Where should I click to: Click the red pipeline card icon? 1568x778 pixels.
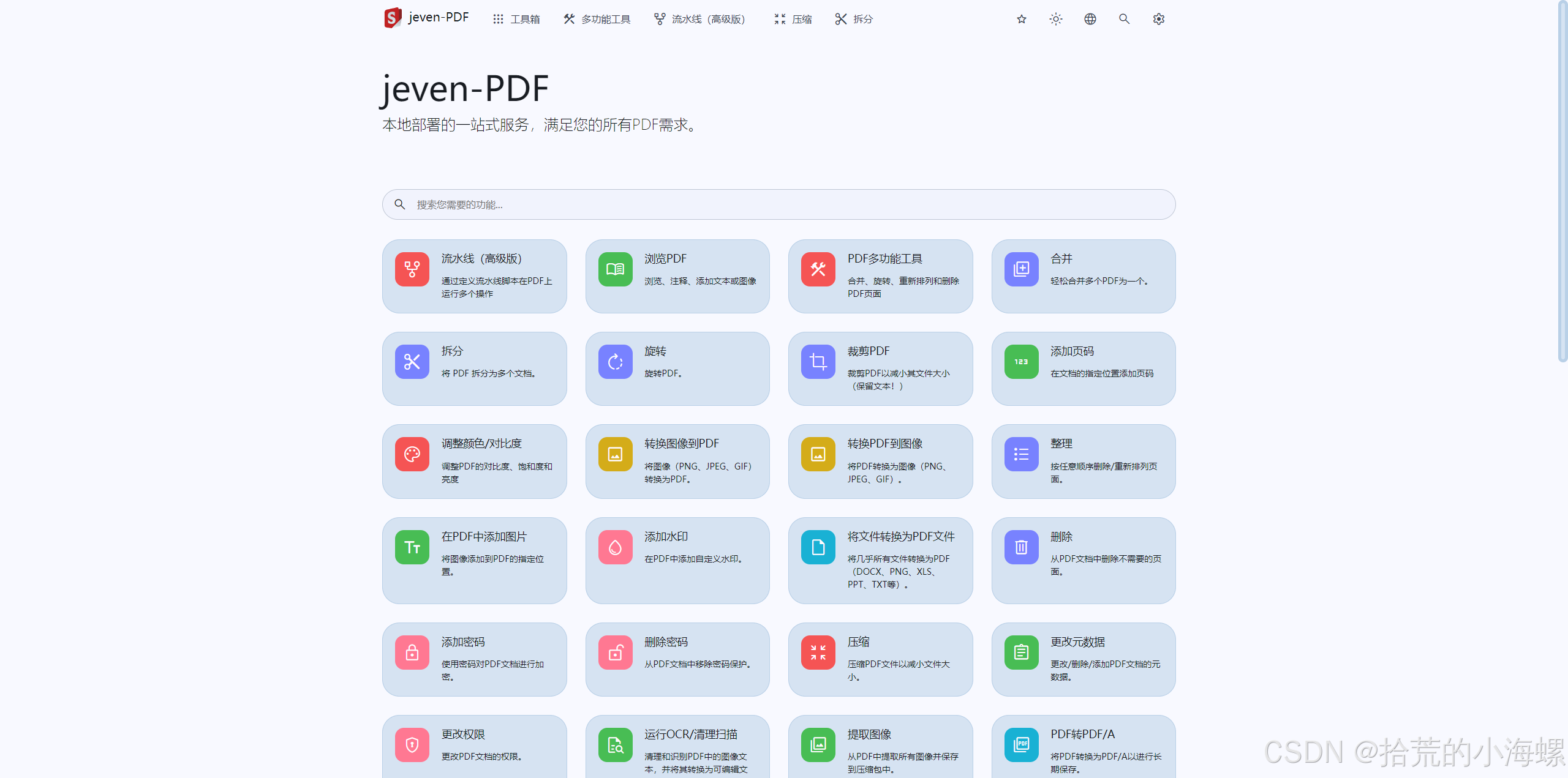[412, 269]
